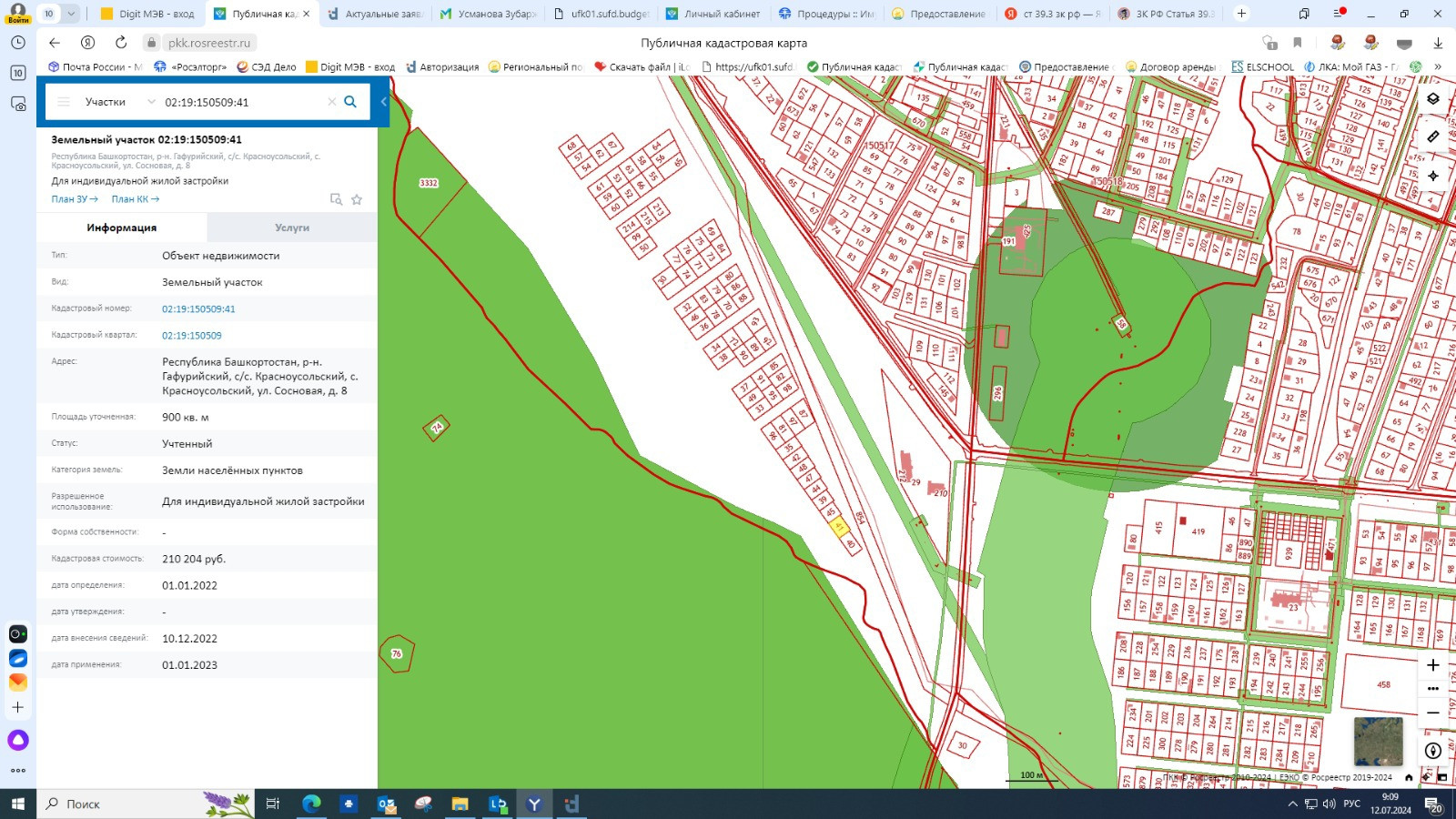Image resolution: width=1456 pixels, height=819 pixels.
Task: Switch to the Услуги tab
Action: pos(292,227)
